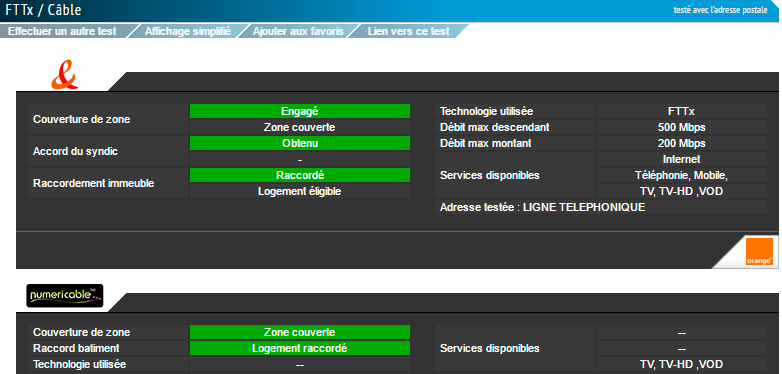Screen dimensions: 782x374
Task: Click 'Accord du syndic' label
Action: pyautogui.click(x=75, y=151)
